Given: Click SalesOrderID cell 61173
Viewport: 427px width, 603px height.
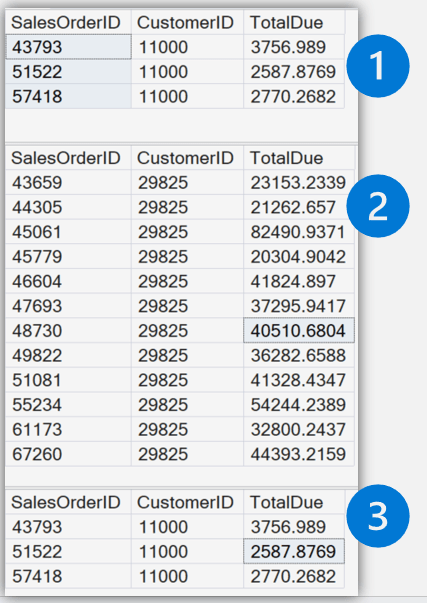Looking at the screenshot, I should point(68,429).
